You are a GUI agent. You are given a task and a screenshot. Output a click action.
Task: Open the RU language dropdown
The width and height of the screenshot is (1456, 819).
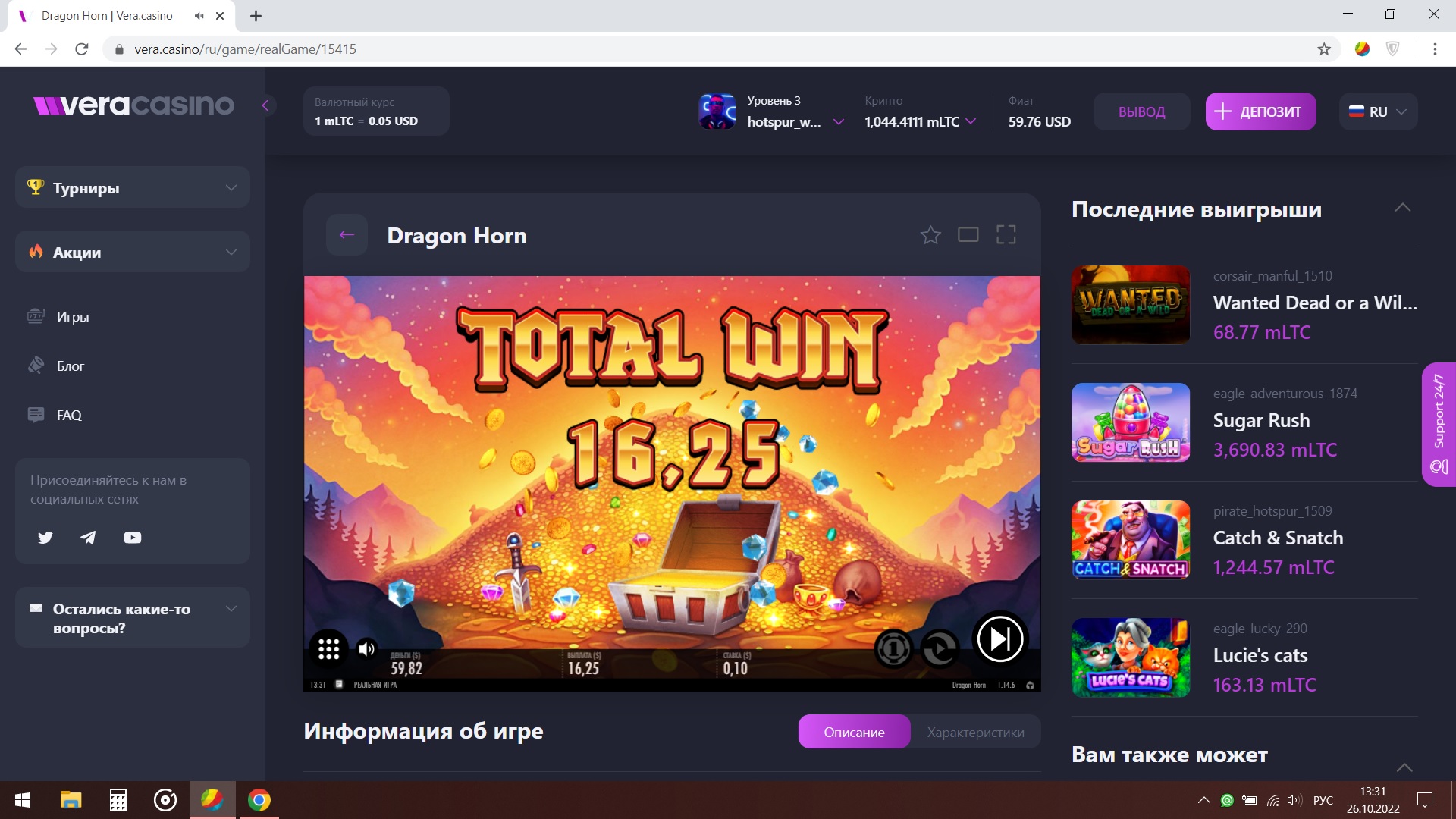1378,111
